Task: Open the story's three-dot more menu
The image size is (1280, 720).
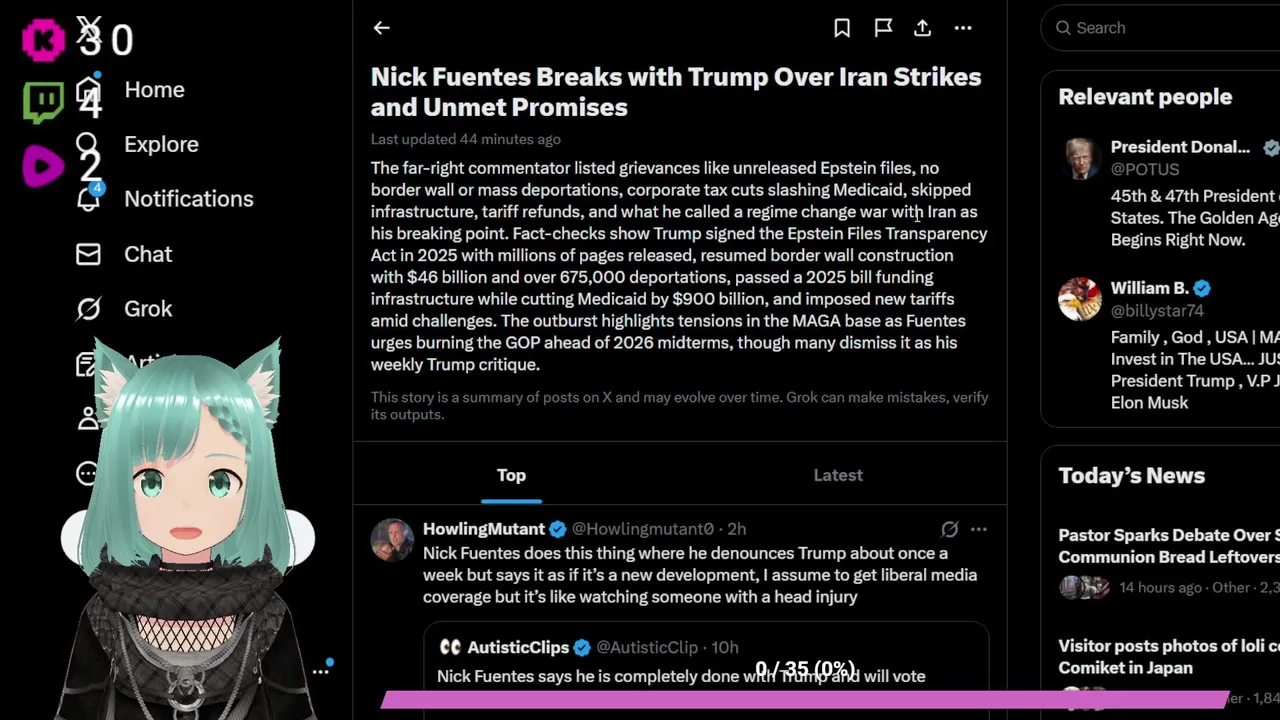Action: 963,28
